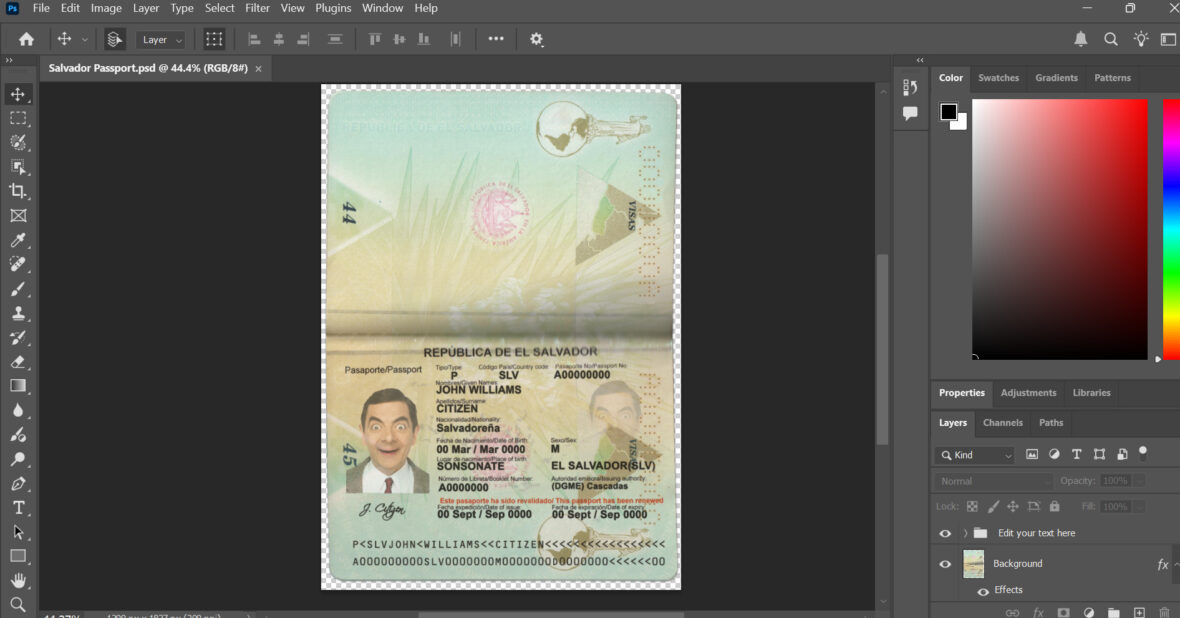
Task: Open the File menu
Action: [41, 8]
